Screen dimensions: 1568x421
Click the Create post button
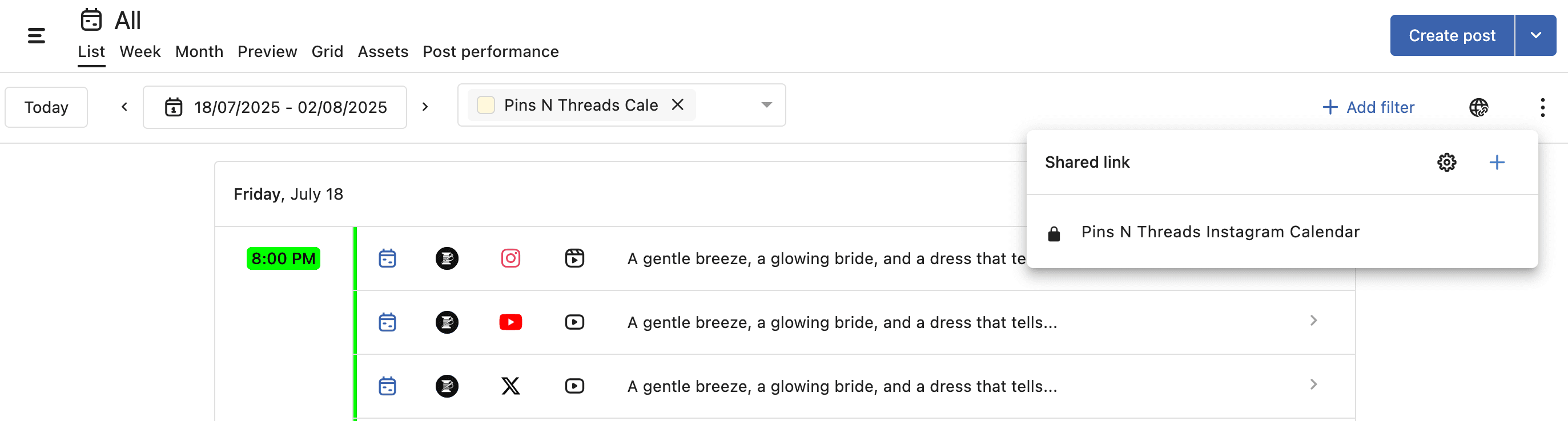(1451, 36)
